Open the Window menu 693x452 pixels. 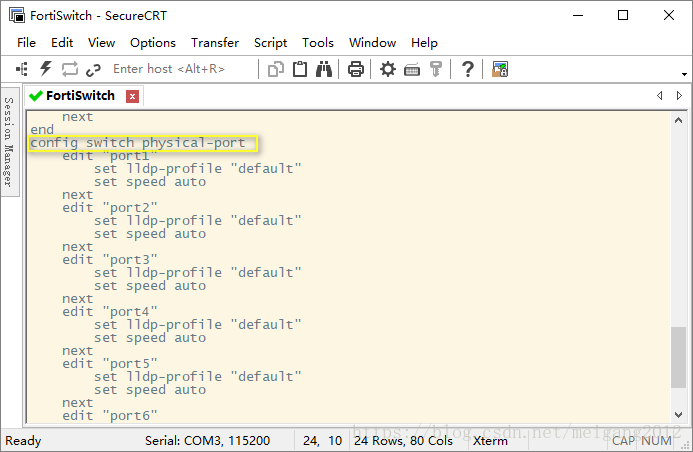click(372, 42)
